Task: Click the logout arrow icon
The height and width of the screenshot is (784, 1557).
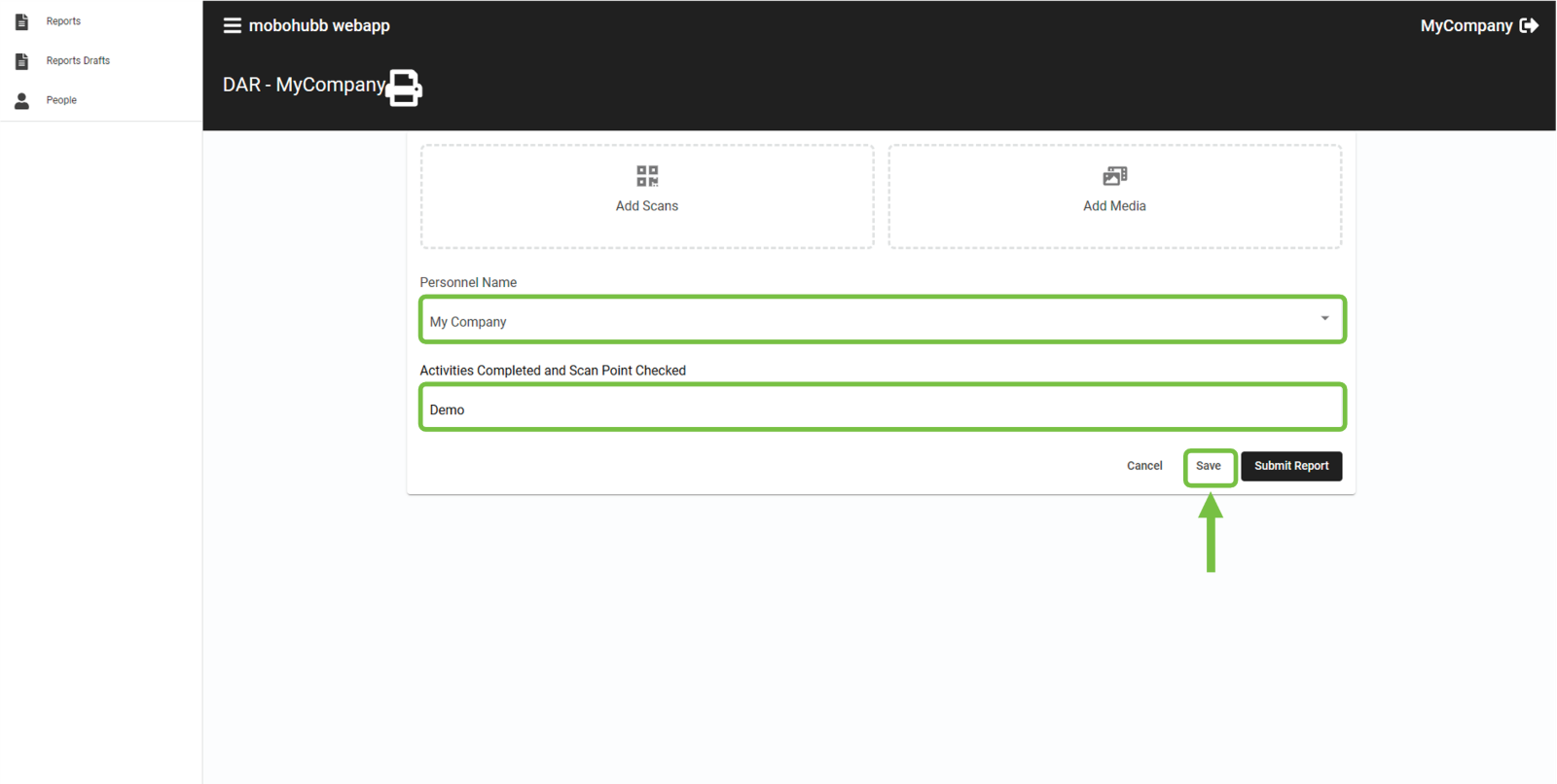Action: pos(1529,26)
